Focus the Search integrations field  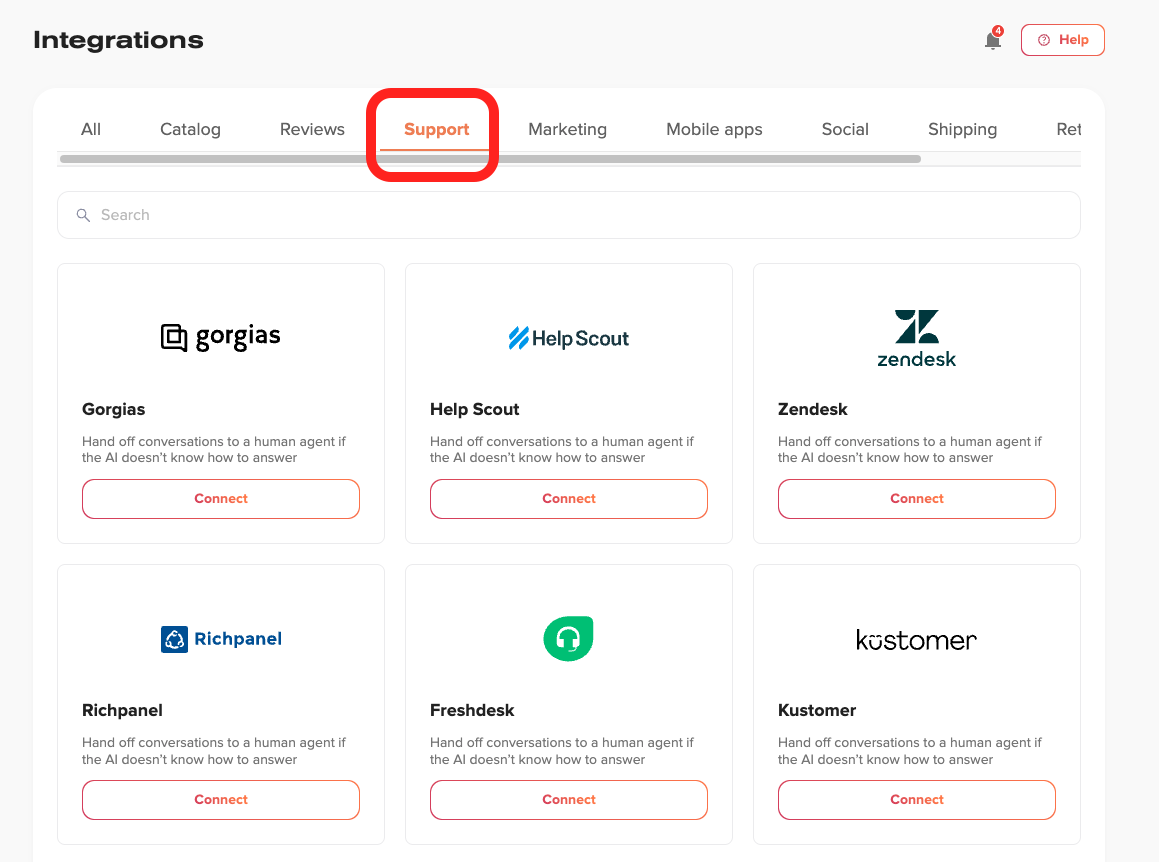pyautogui.click(x=568, y=215)
